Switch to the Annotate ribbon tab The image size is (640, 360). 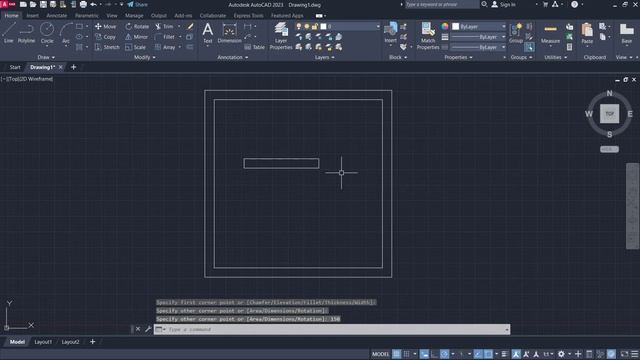pos(56,16)
